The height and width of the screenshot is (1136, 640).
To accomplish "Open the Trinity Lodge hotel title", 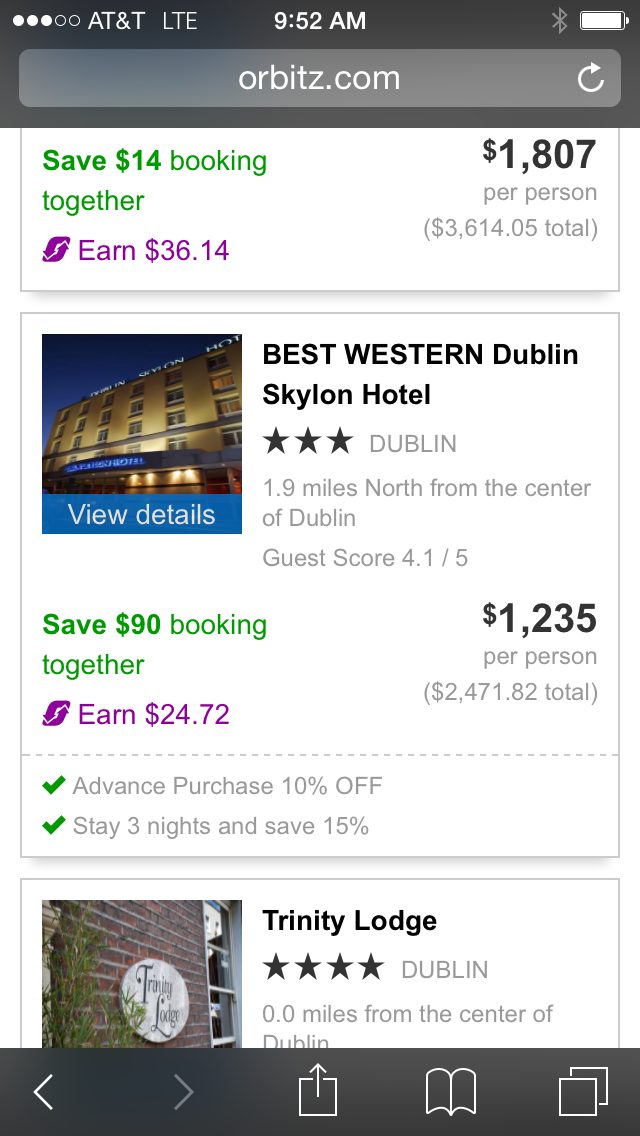I will (x=349, y=921).
